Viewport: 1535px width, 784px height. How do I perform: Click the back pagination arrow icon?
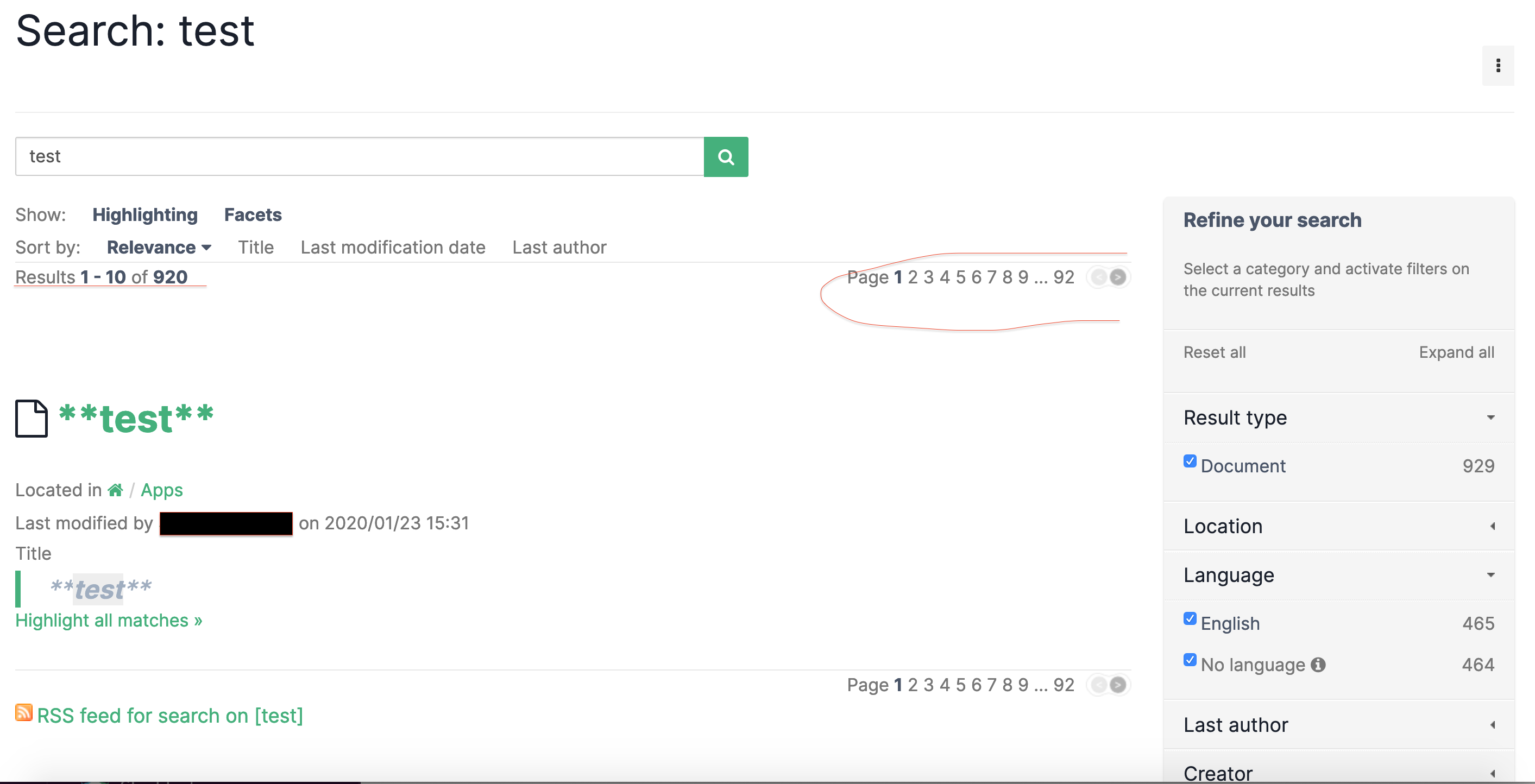[1097, 277]
